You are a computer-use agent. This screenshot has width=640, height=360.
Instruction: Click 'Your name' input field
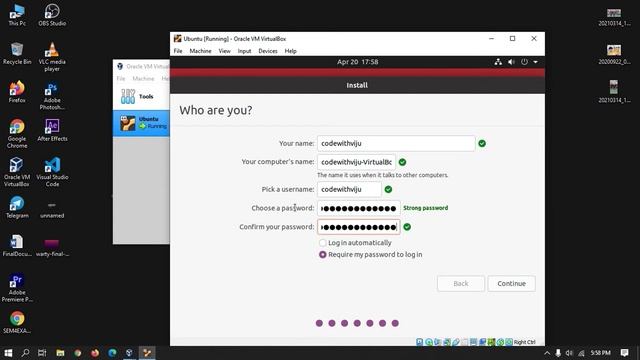coord(396,144)
